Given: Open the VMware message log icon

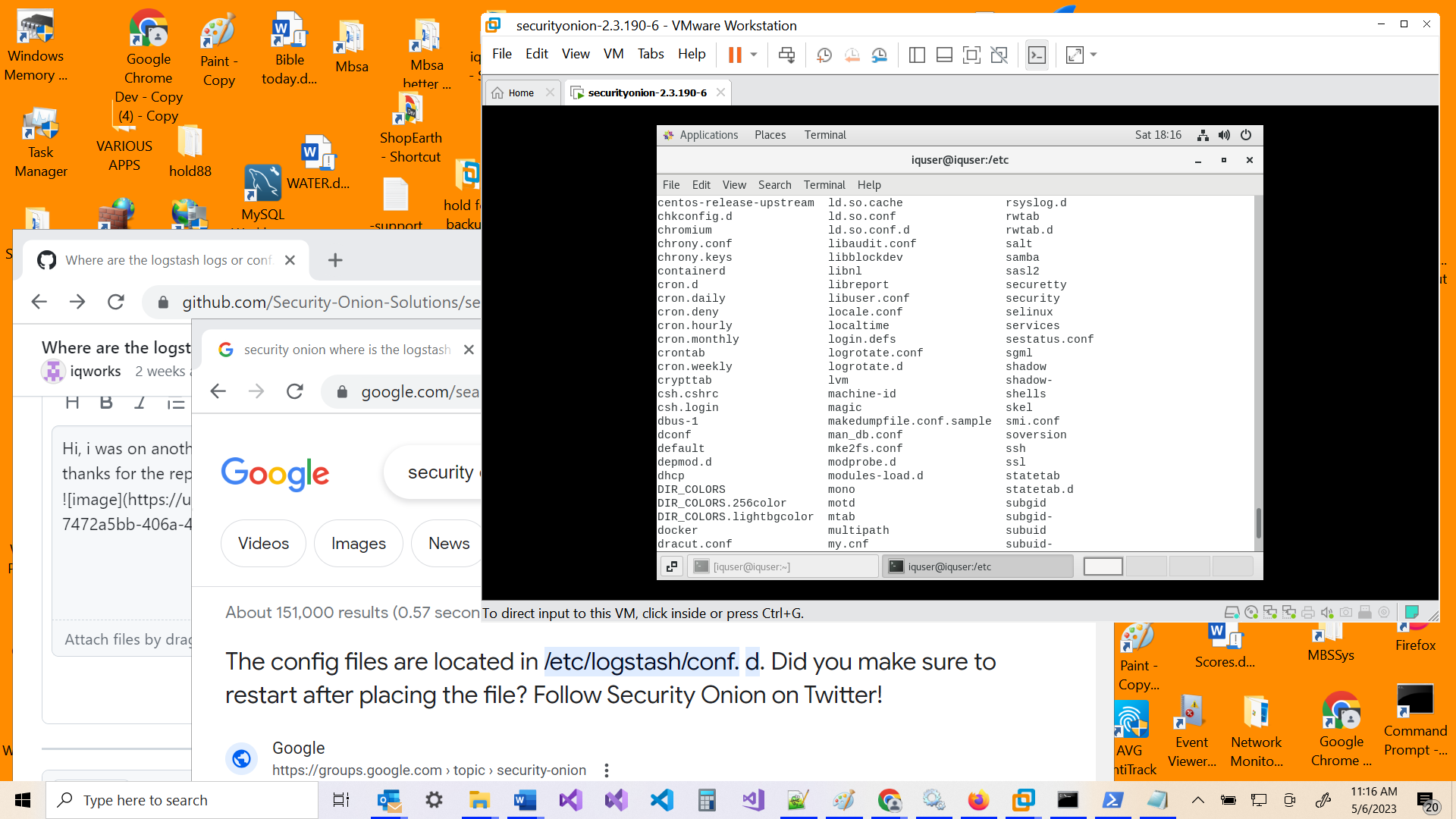Looking at the screenshot, I should (1412, 612).
